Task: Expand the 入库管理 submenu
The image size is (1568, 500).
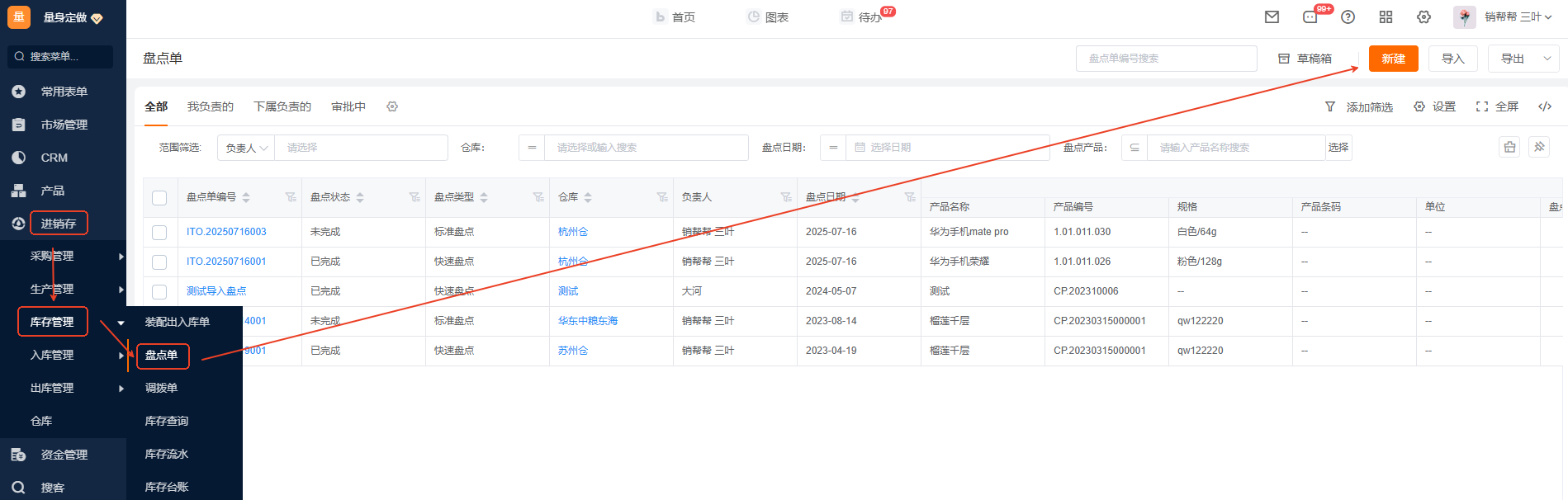Action: pos(121,356)
